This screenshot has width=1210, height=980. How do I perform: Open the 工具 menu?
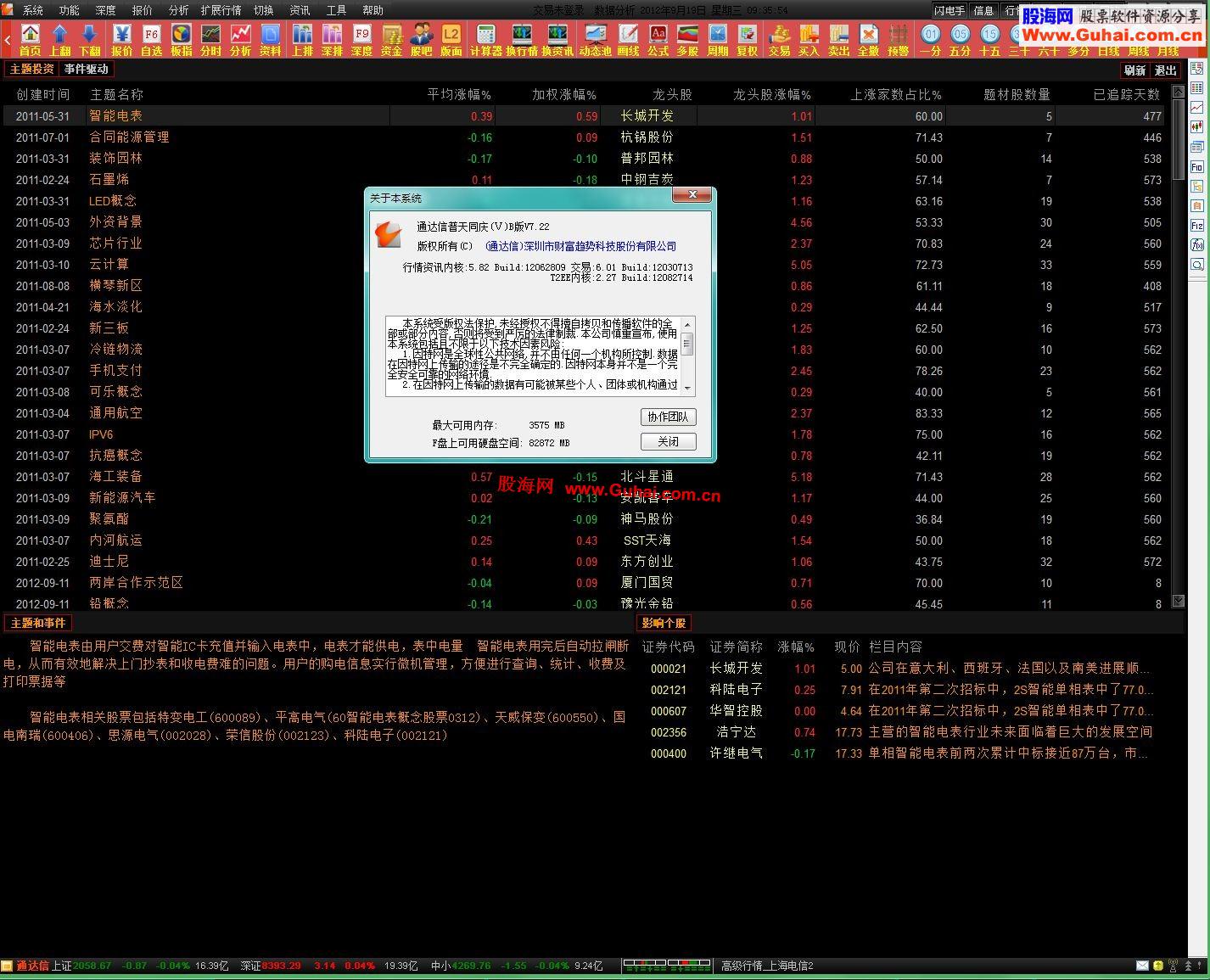point(336,10)
